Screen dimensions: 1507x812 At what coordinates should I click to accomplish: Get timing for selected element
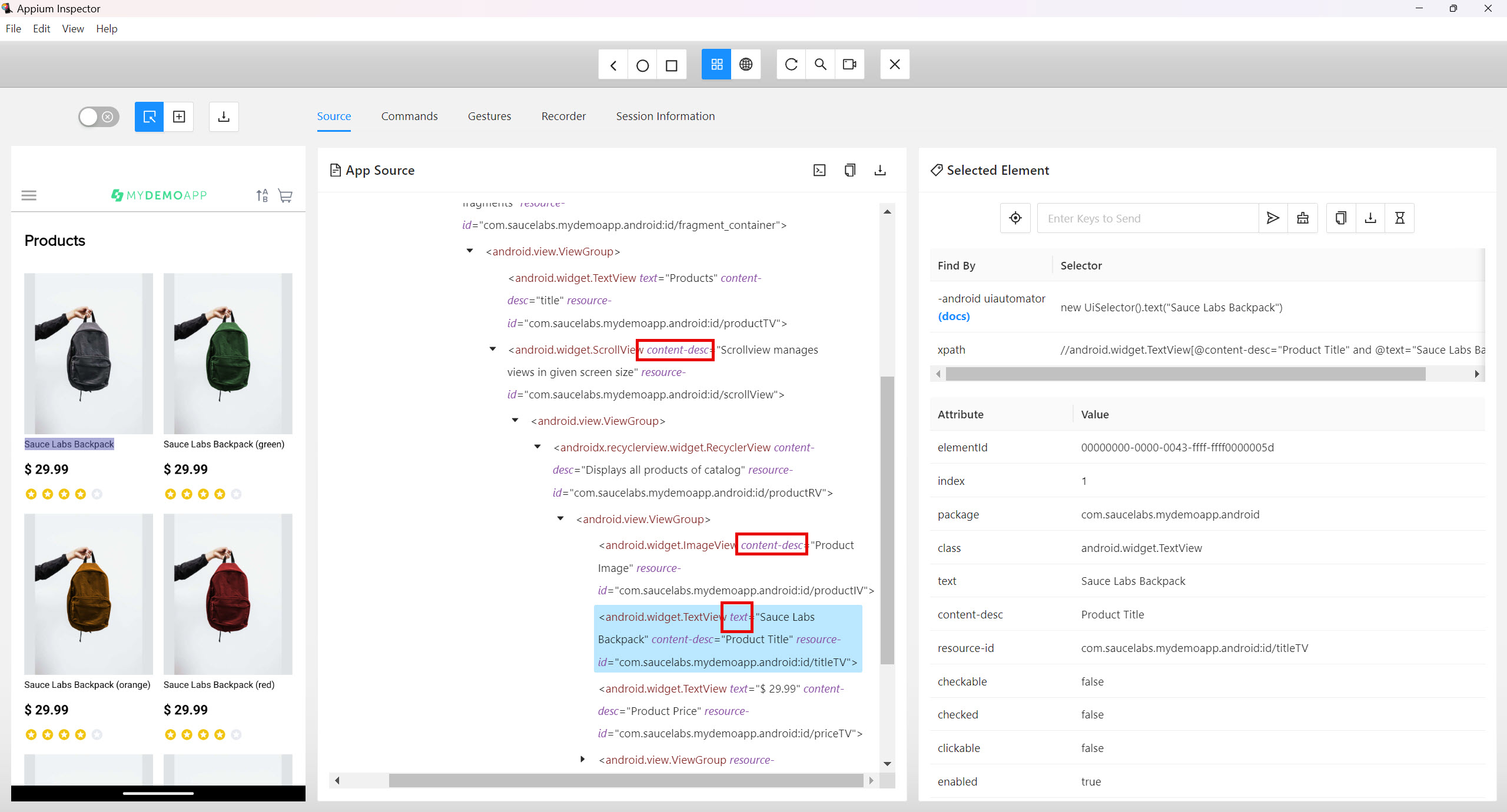click(1400, 218)
